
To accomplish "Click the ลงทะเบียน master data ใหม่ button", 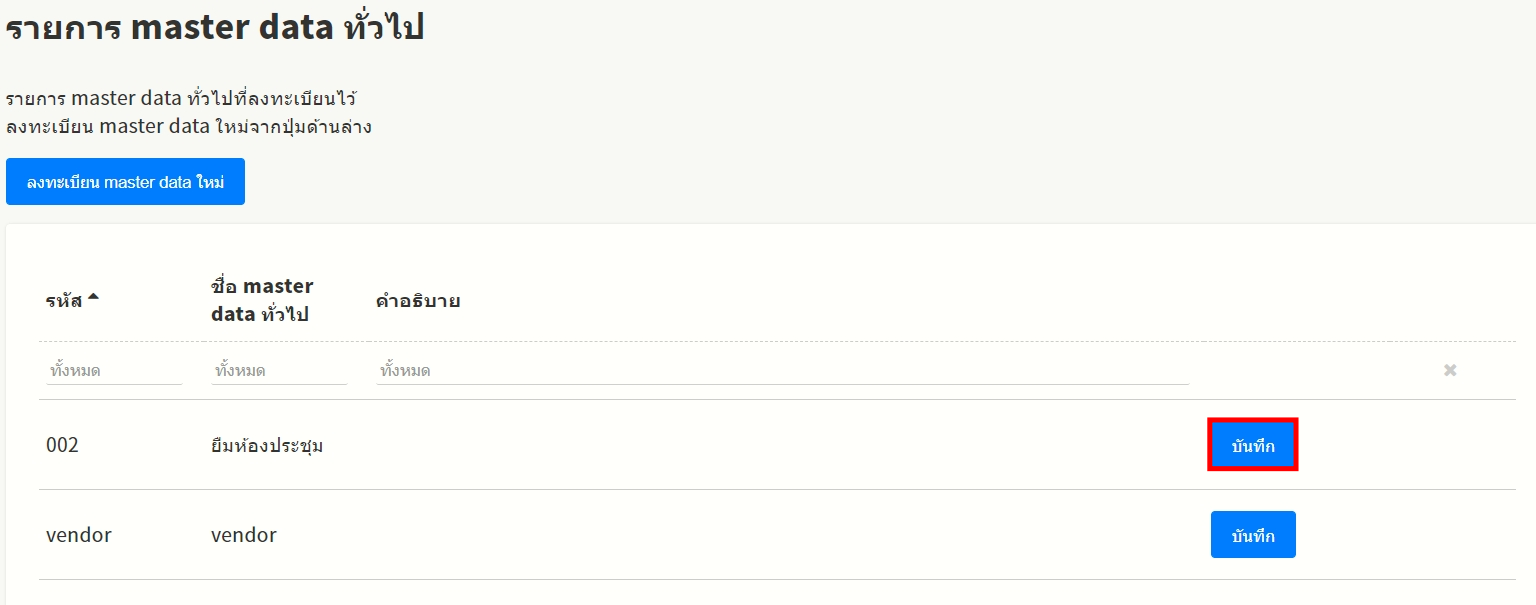I will pyautogui.click(x=125, y=182).
